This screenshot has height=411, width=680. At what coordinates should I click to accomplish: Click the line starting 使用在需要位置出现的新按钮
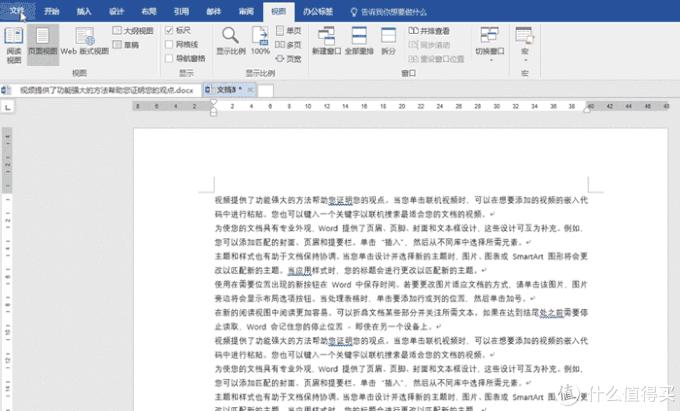click(401, 285)
